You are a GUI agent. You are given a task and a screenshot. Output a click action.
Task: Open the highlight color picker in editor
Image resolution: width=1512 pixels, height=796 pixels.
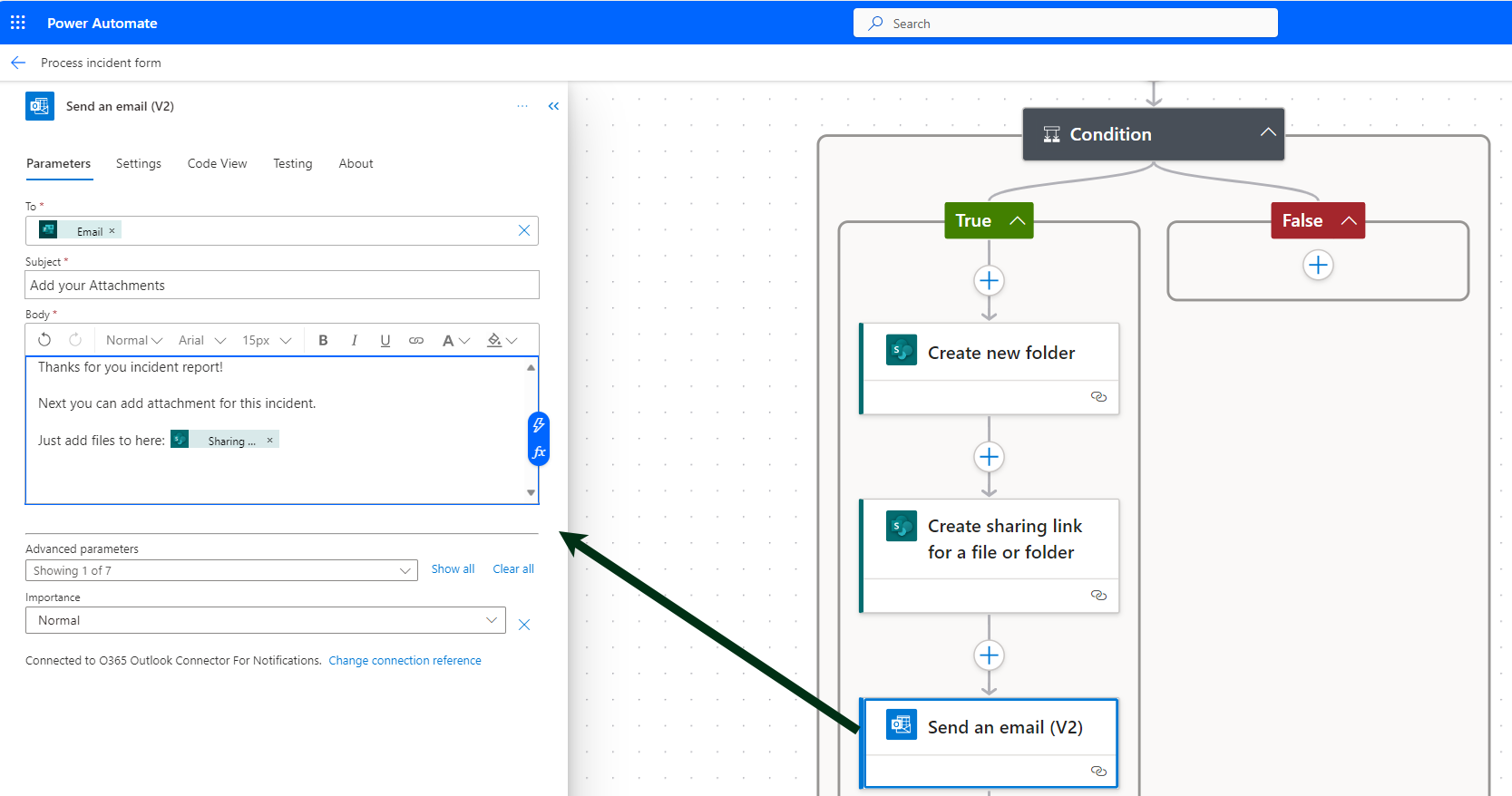coord(502,340)
